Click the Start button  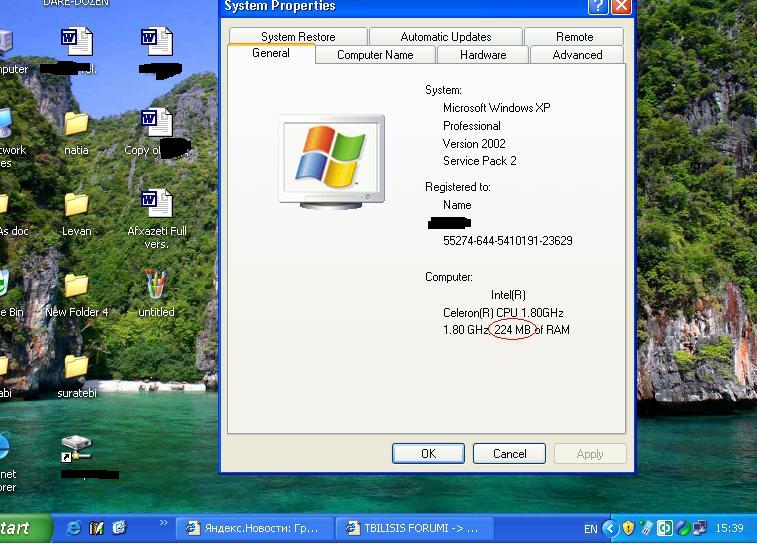coord(22,528)
